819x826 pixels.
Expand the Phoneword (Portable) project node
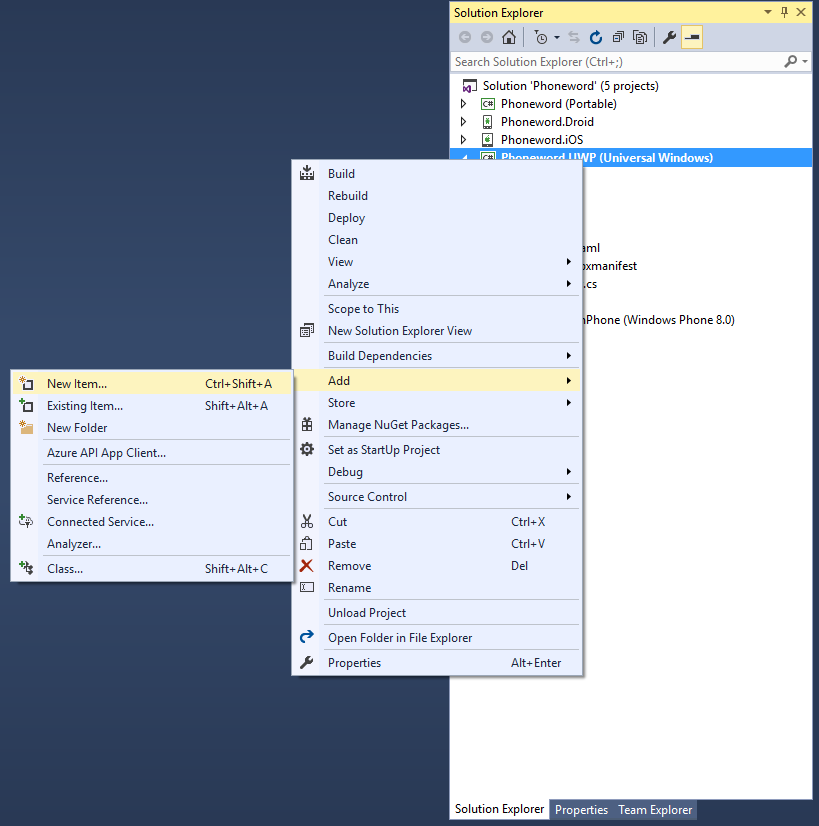(463, 104)
